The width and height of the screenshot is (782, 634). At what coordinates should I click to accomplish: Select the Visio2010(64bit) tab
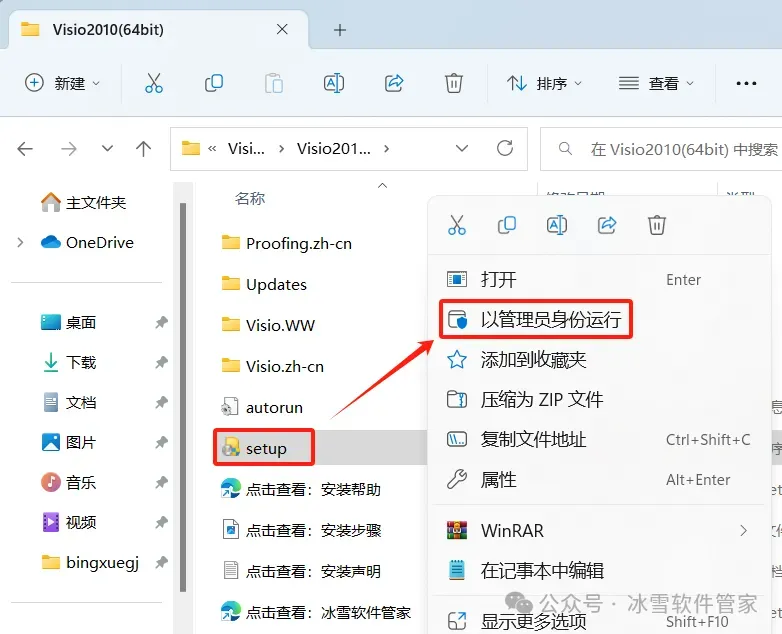pyautogui.click(x=159, y=30)
